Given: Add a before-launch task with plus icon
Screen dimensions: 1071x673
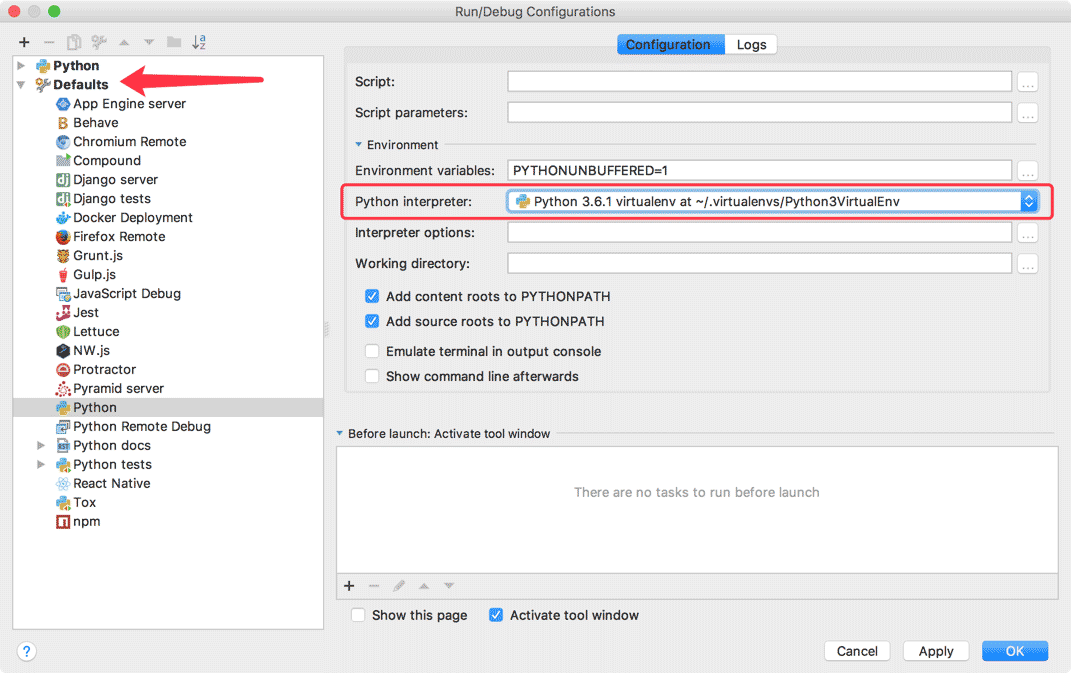Looking at the screenshot, I should tap(349, 586).
